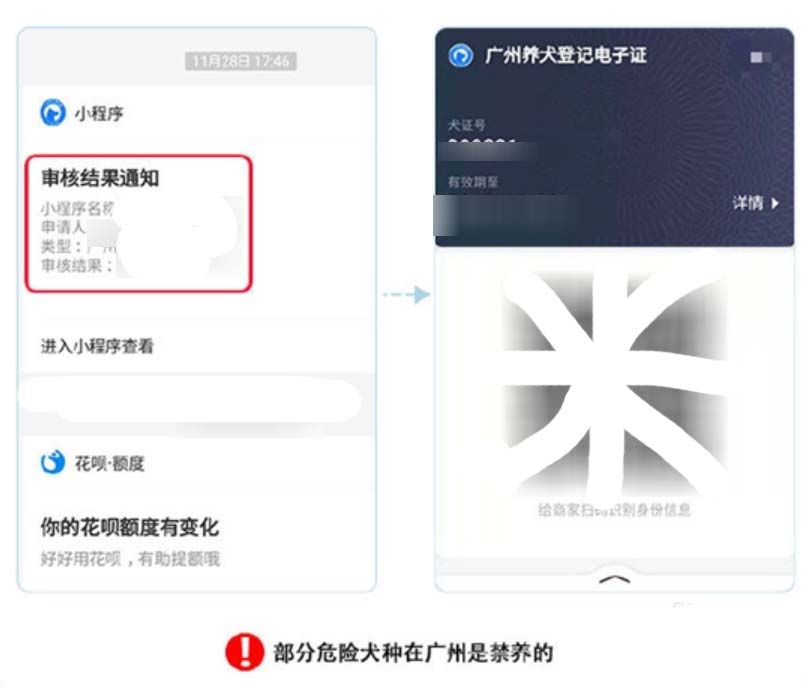Click the blurred QR code image
801x688 pixels.
point(615,383)
